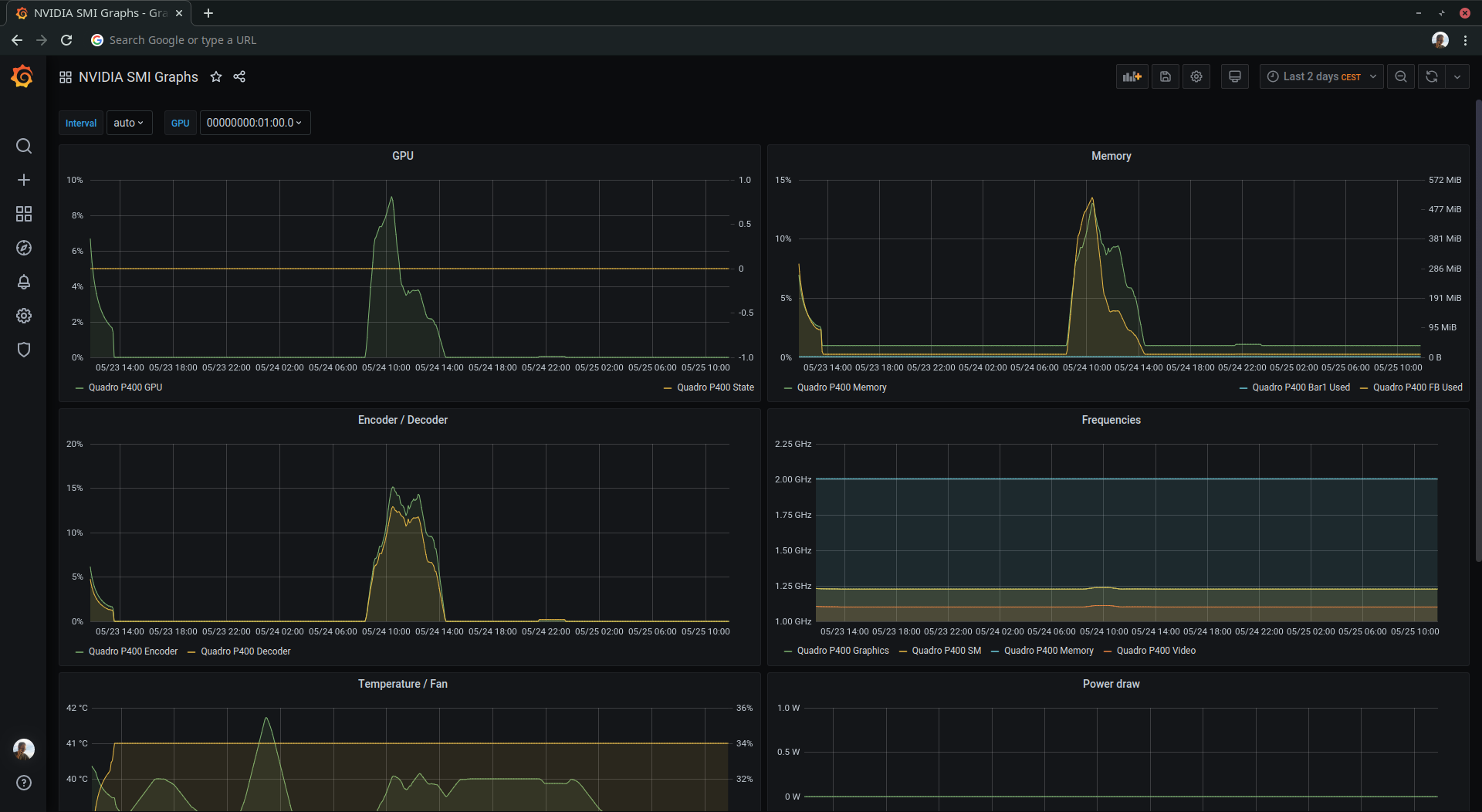
Task: Click the GPU variable label
Action: coord(180,123)
